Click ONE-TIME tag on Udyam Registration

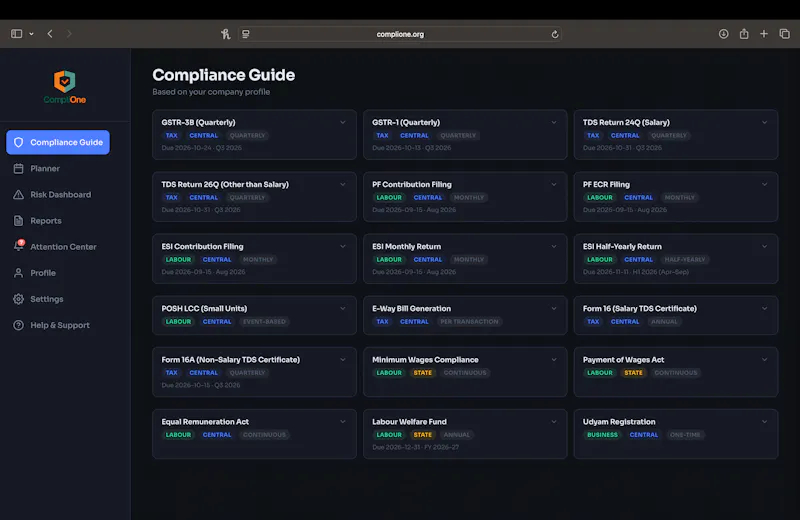click(x=685, y=435)
